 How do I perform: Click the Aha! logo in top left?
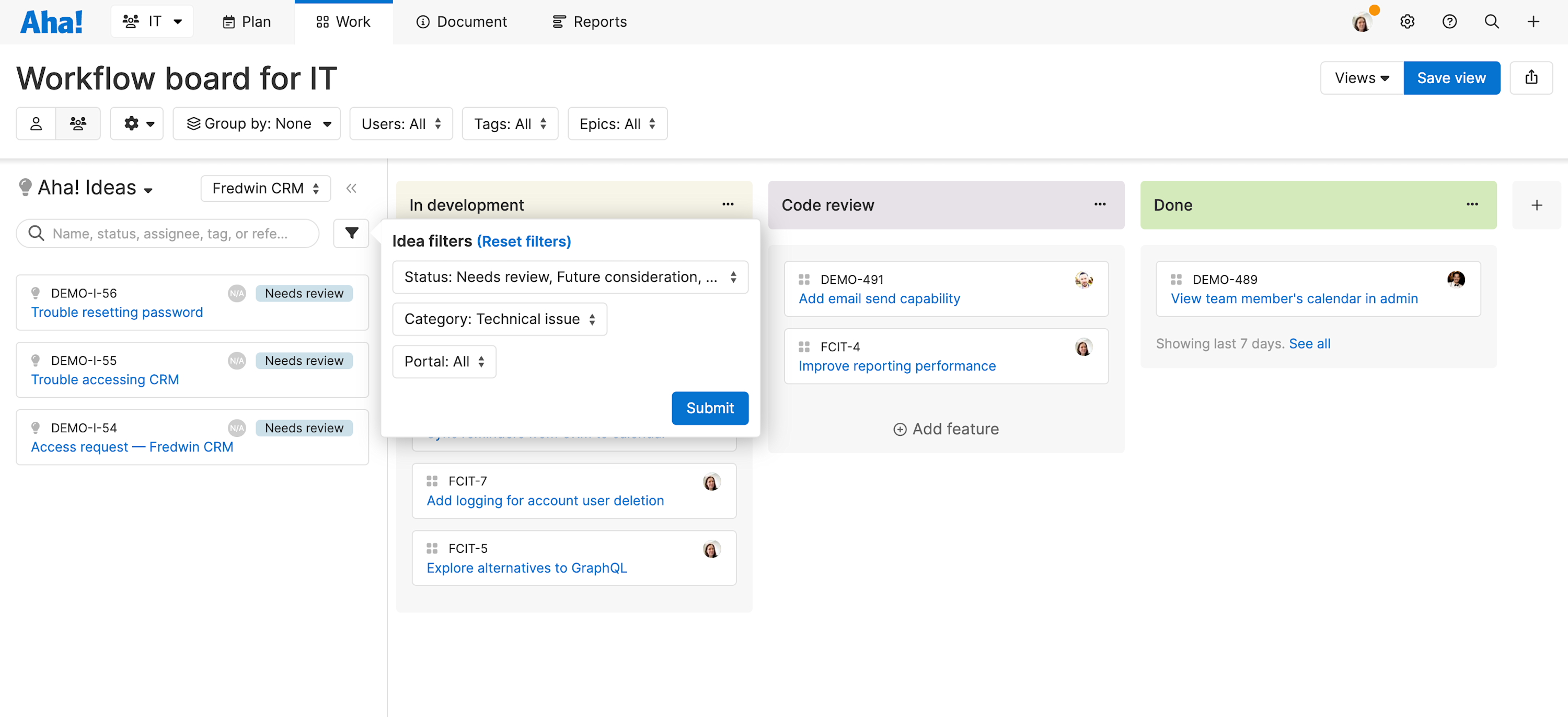[51, 21]
